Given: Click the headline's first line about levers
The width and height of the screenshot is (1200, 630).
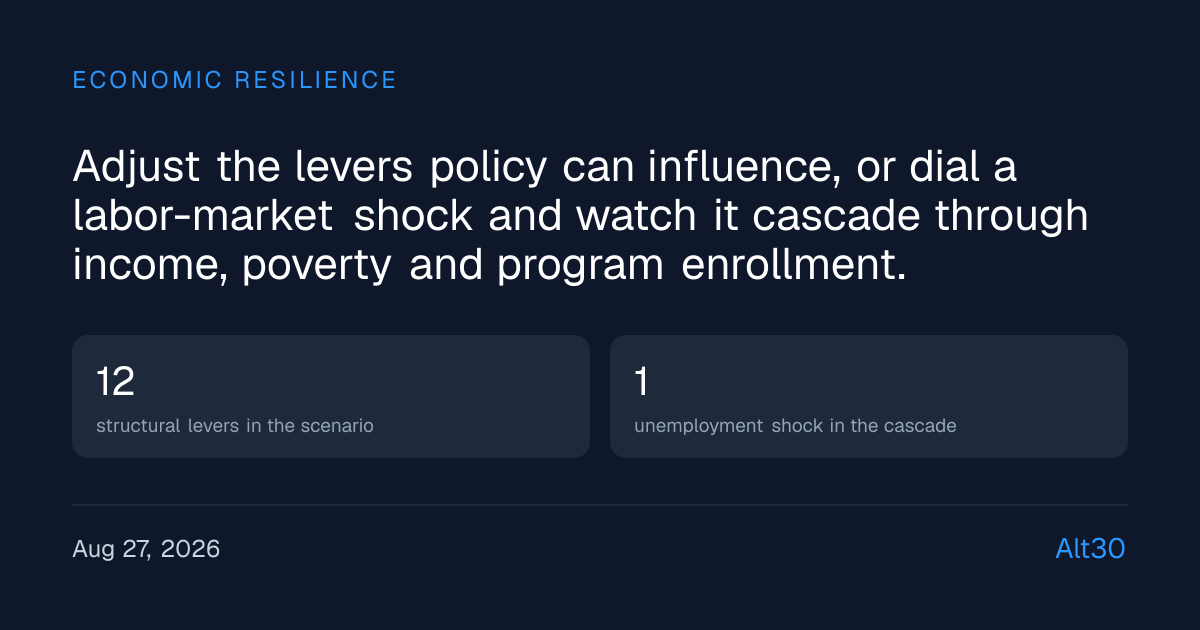Looking at the screenshot, I should click(545, 167).
